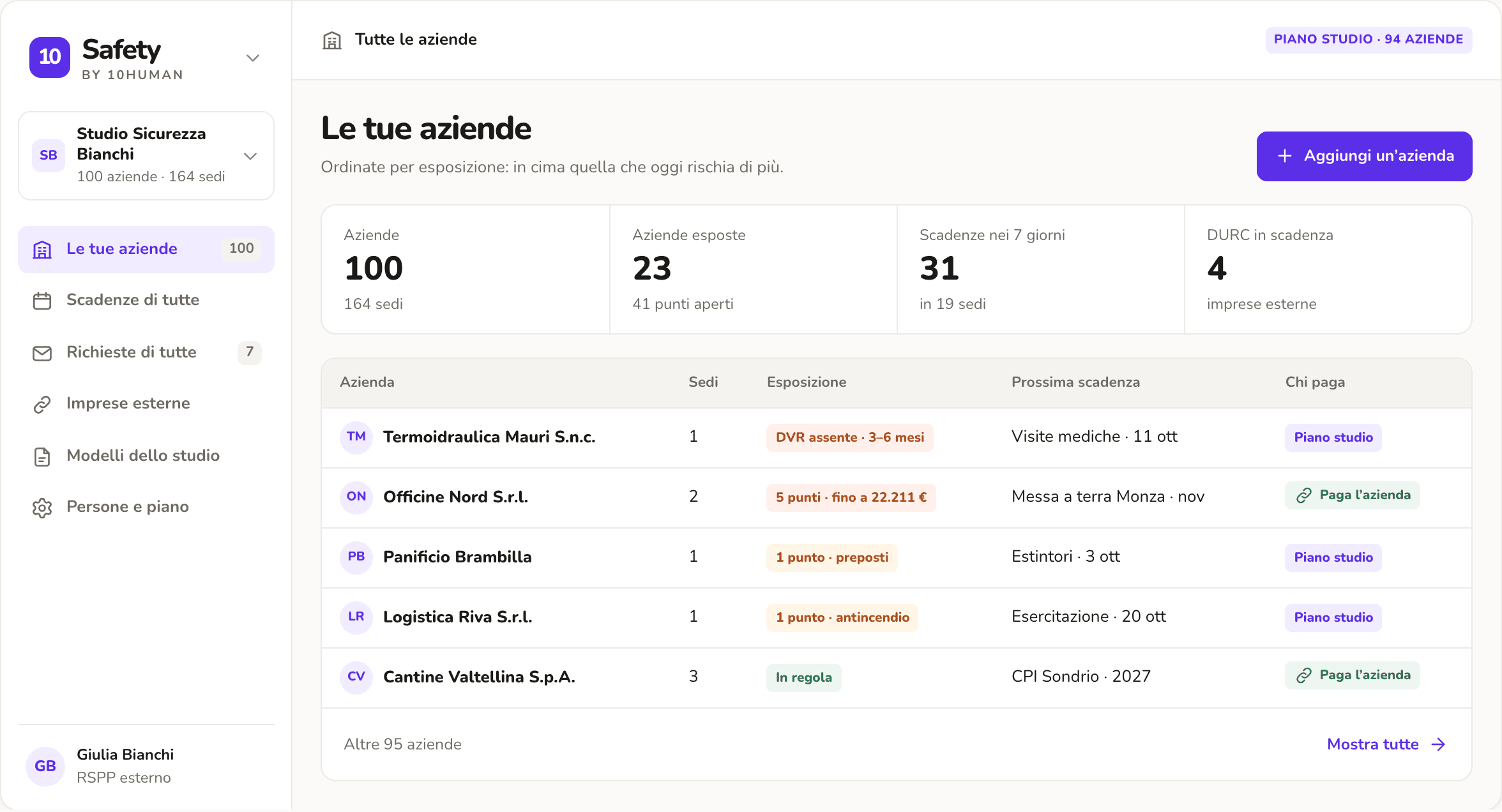Screen dimensions: 1502x812
Task: Open Modelli dello studio page
Action: (146, 456)
